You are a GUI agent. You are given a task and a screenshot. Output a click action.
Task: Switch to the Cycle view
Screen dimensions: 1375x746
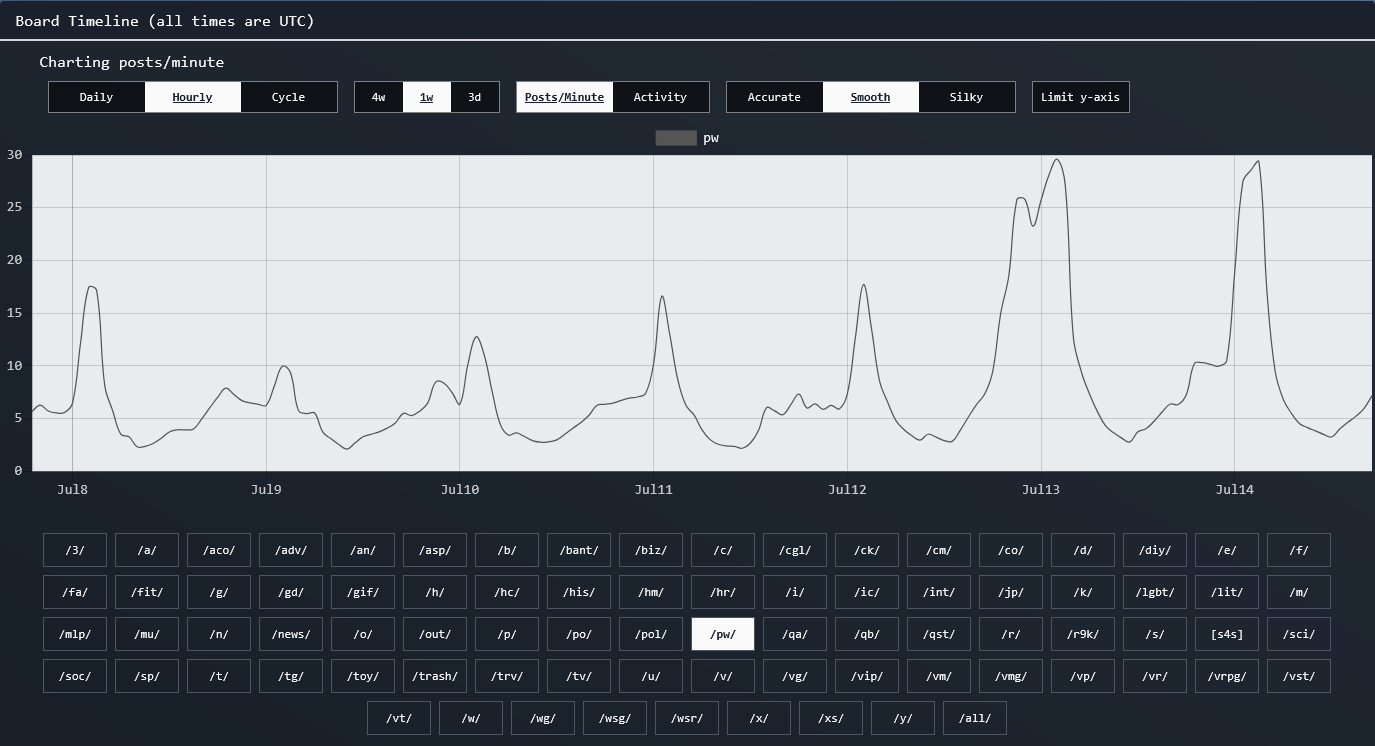[288, 97]
